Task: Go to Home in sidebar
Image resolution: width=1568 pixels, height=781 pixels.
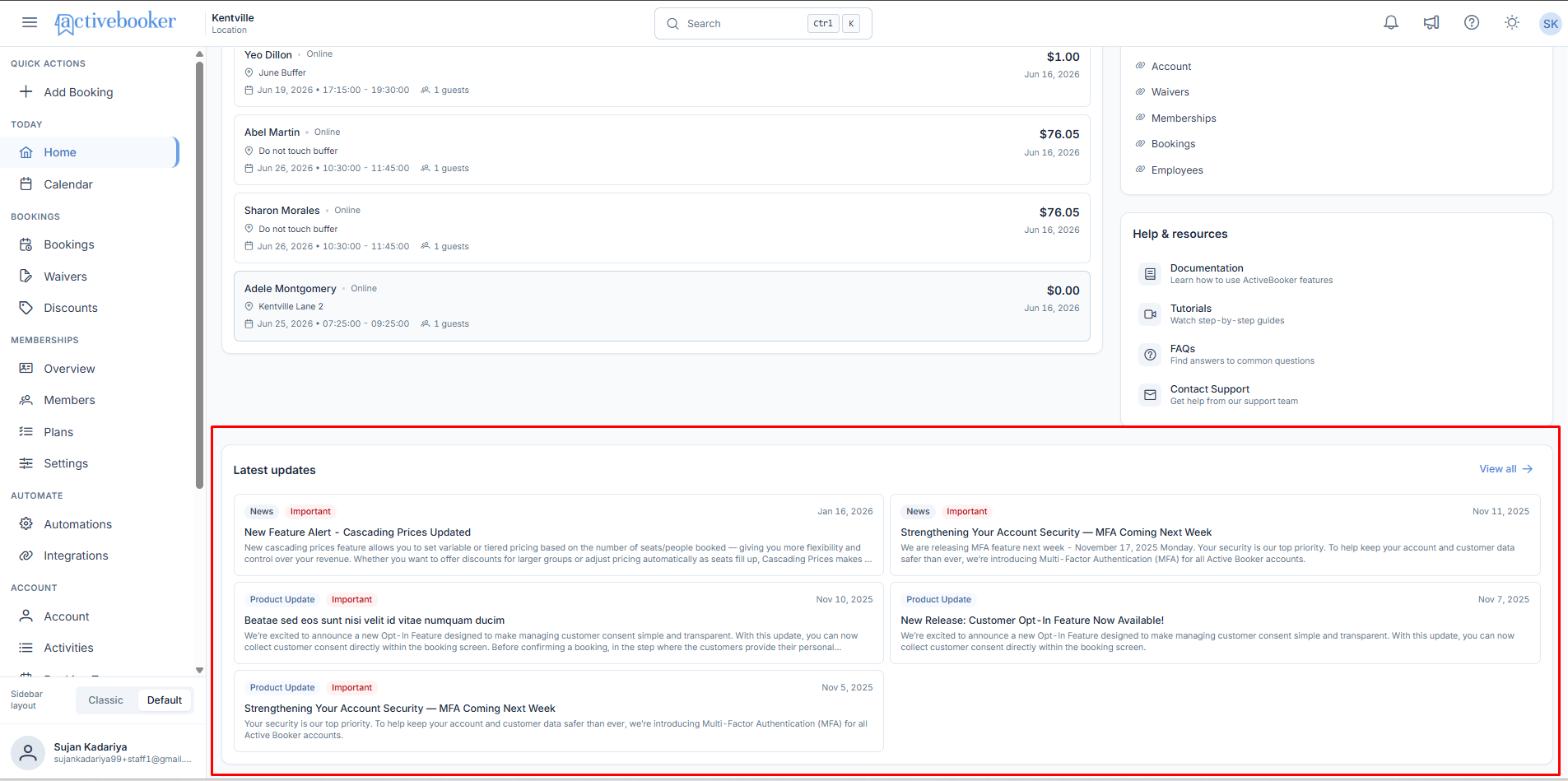Action: [x=89, y=152]
